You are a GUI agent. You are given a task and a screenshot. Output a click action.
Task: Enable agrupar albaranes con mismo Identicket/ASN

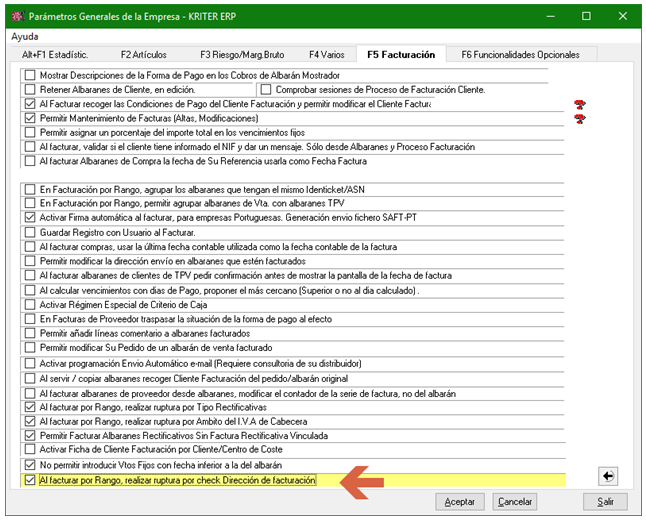coord(30,190)
